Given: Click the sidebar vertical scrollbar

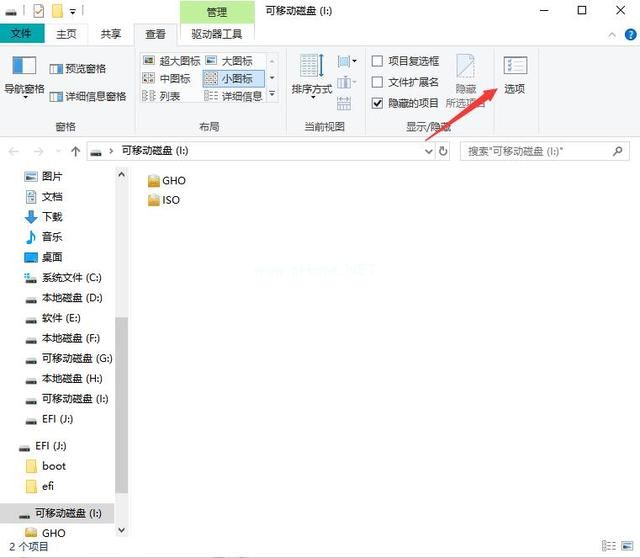Looking at the screenshot, I should point(122,400).
